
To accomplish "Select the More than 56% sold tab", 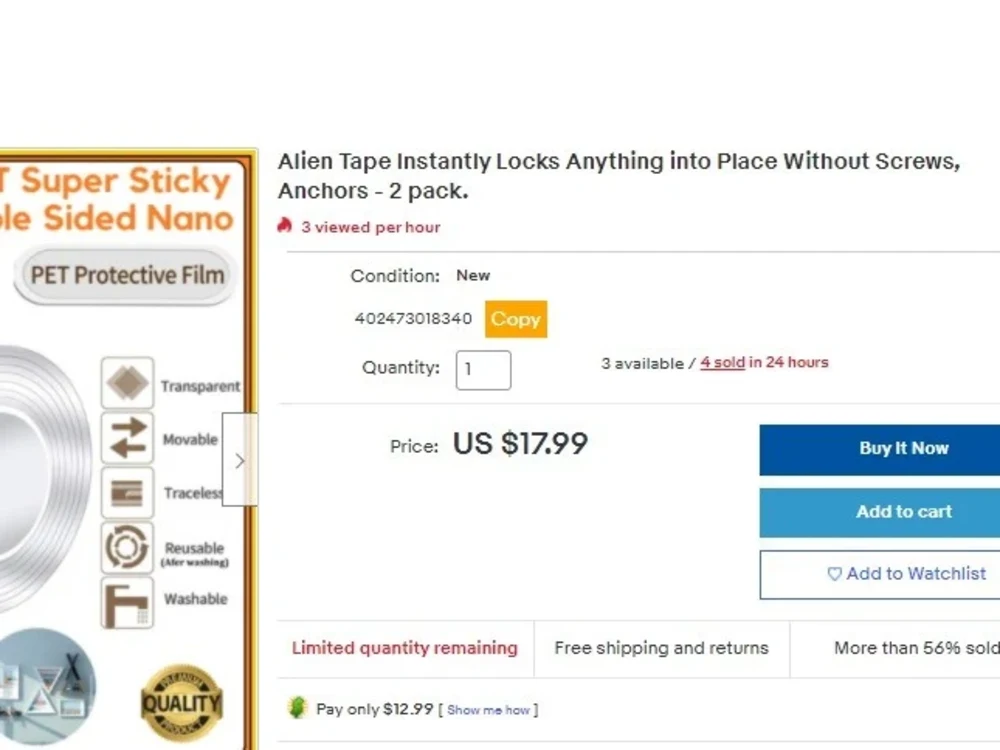I will coord(895,648).
